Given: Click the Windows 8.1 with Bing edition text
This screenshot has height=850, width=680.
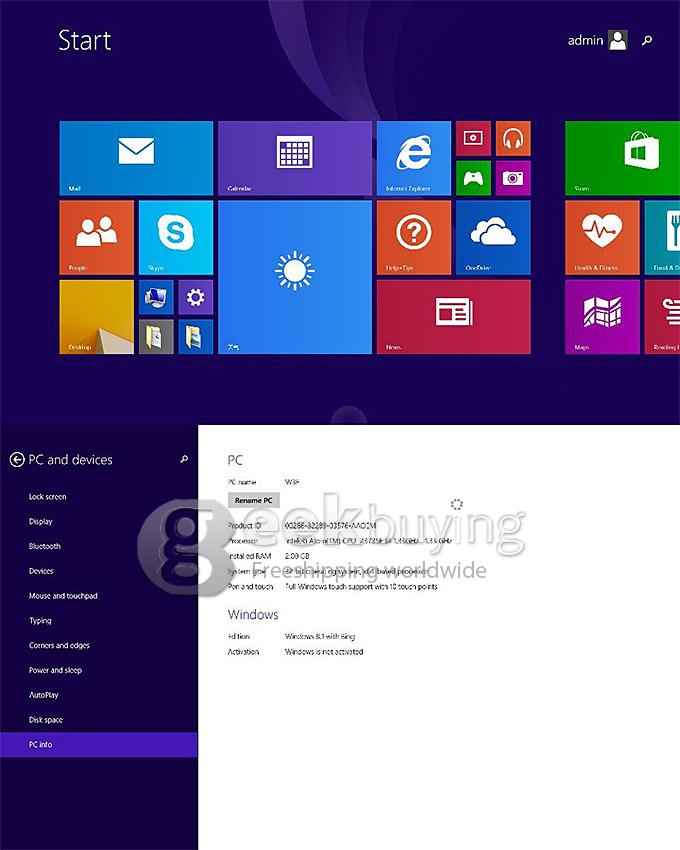Looking at the screenshot, I should [x=320, y=636].
